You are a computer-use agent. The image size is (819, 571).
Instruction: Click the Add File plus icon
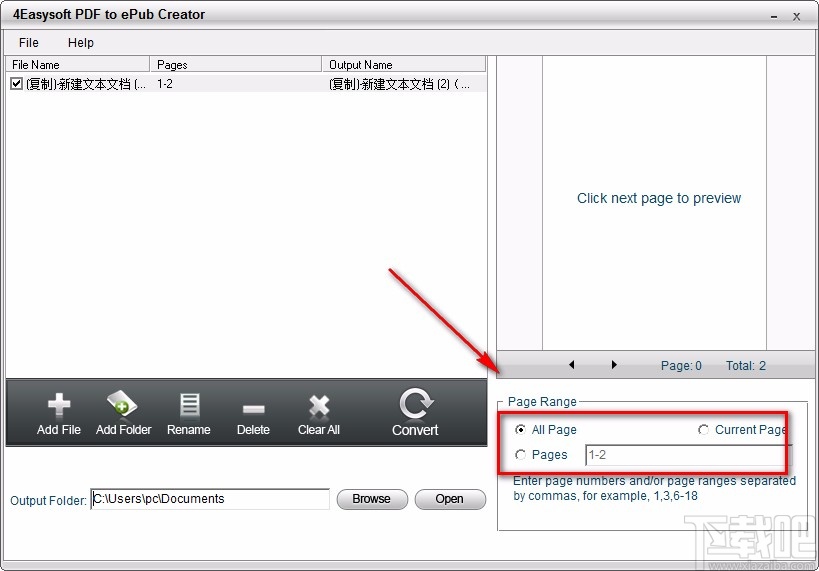[x=58, y=405]
